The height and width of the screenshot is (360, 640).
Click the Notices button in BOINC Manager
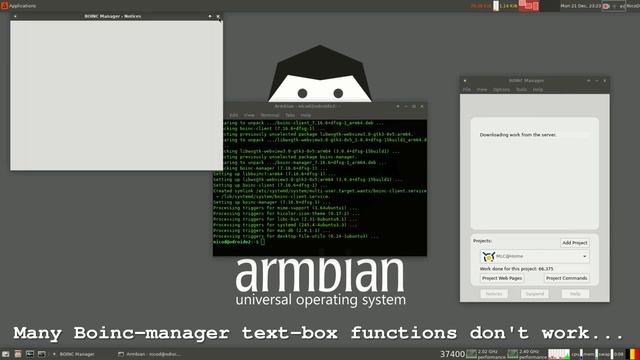(494, 293)
